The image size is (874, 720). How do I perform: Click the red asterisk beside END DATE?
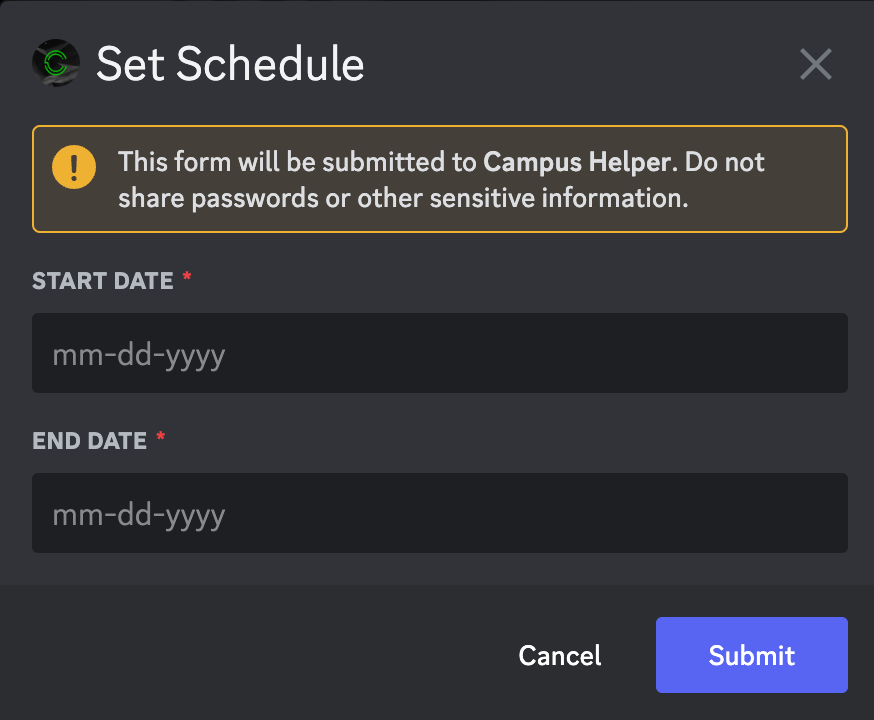coord(161,436)
